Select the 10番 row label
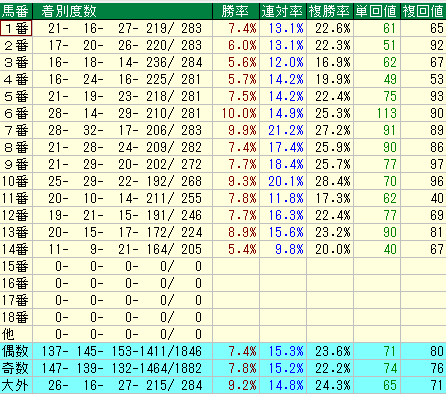This screenshot has height=394, width=446. 16,181
